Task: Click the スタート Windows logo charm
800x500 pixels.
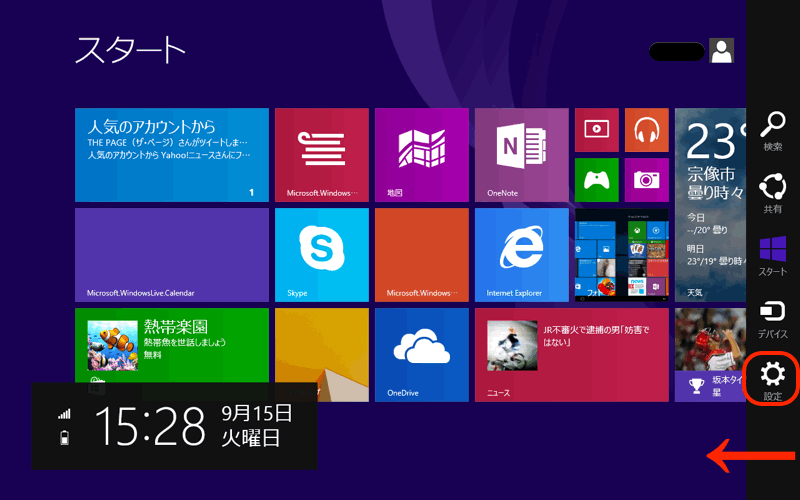Action: click(772, 254)
